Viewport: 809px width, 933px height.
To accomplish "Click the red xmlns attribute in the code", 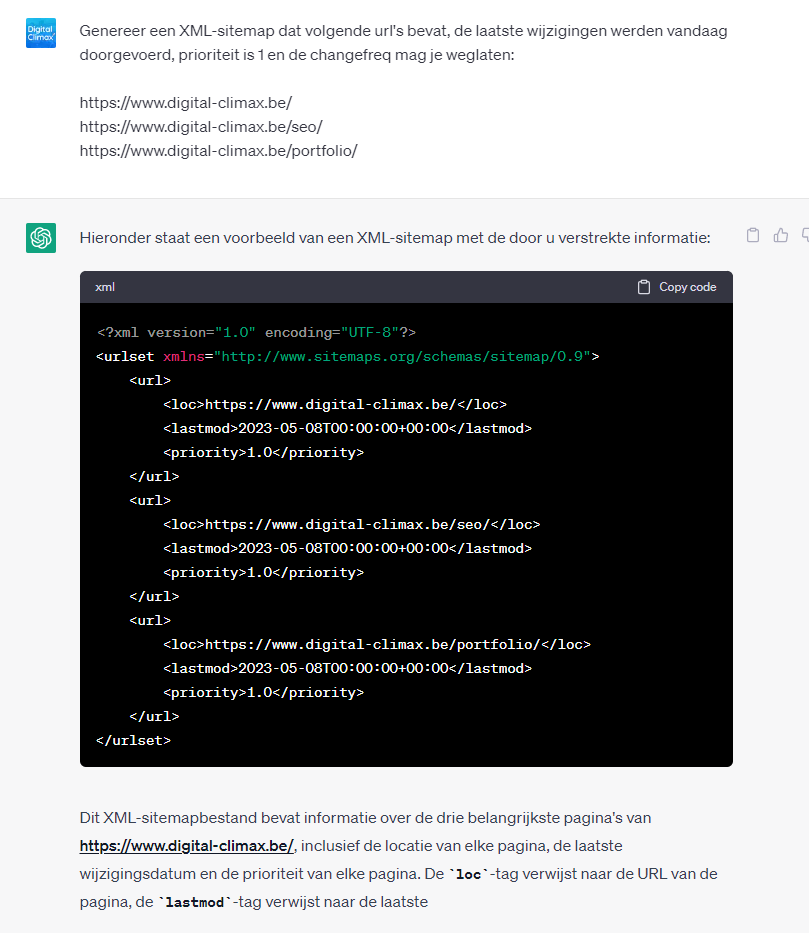I will pos(184,356).
